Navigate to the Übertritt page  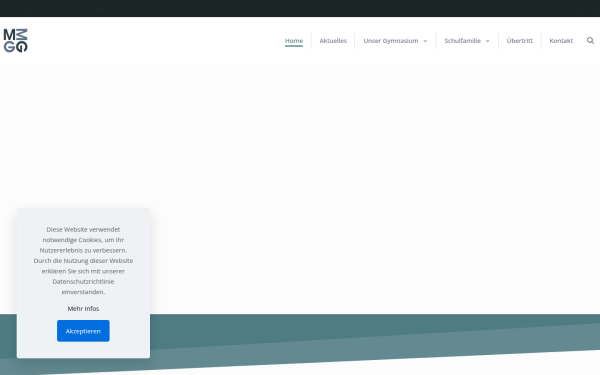(x=520, y=41)
